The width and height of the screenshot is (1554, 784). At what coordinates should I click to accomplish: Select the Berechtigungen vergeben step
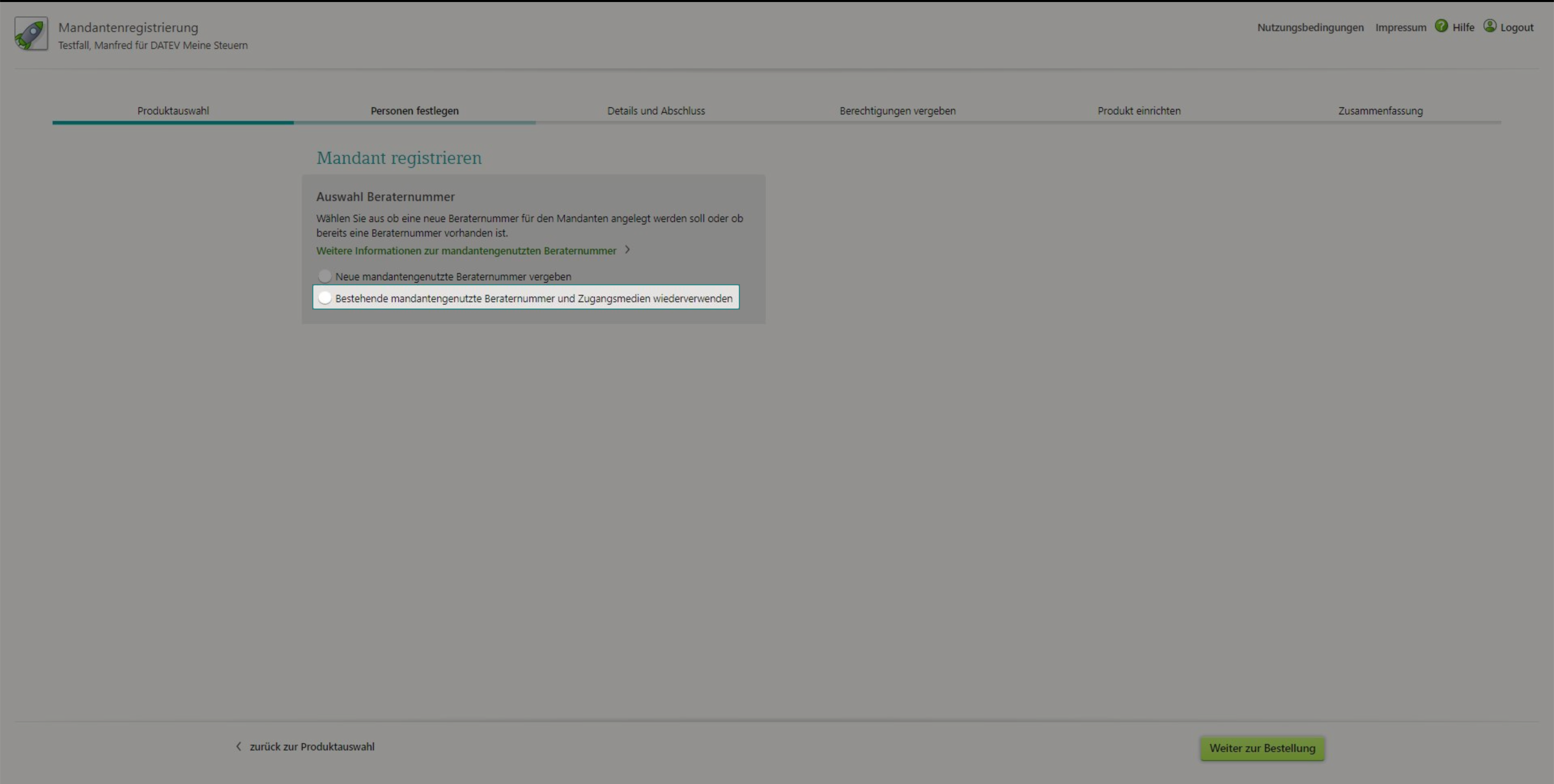coord(897,111)
